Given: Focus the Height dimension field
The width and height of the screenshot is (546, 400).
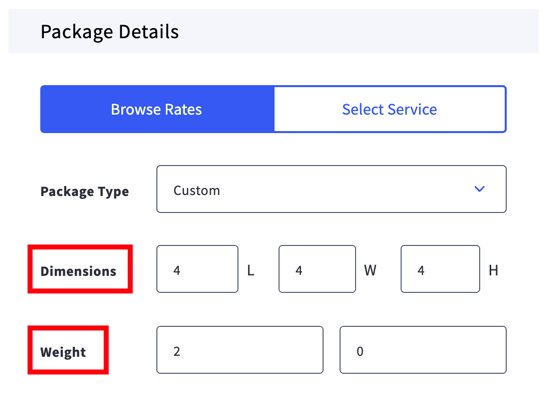Looking at the screenshot, I should pos(440,269).
